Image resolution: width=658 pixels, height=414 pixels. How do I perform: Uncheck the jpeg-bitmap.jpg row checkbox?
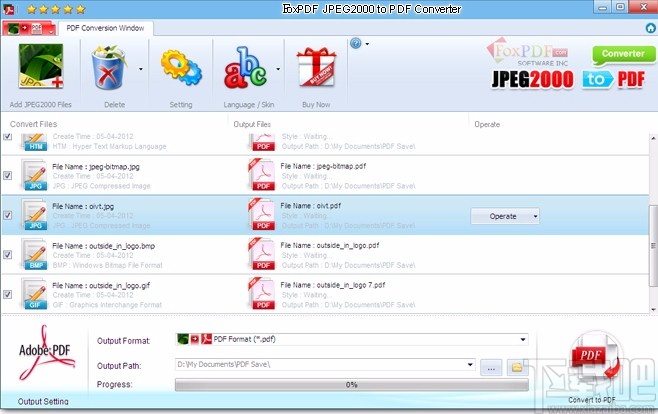(x=8, y=175)
